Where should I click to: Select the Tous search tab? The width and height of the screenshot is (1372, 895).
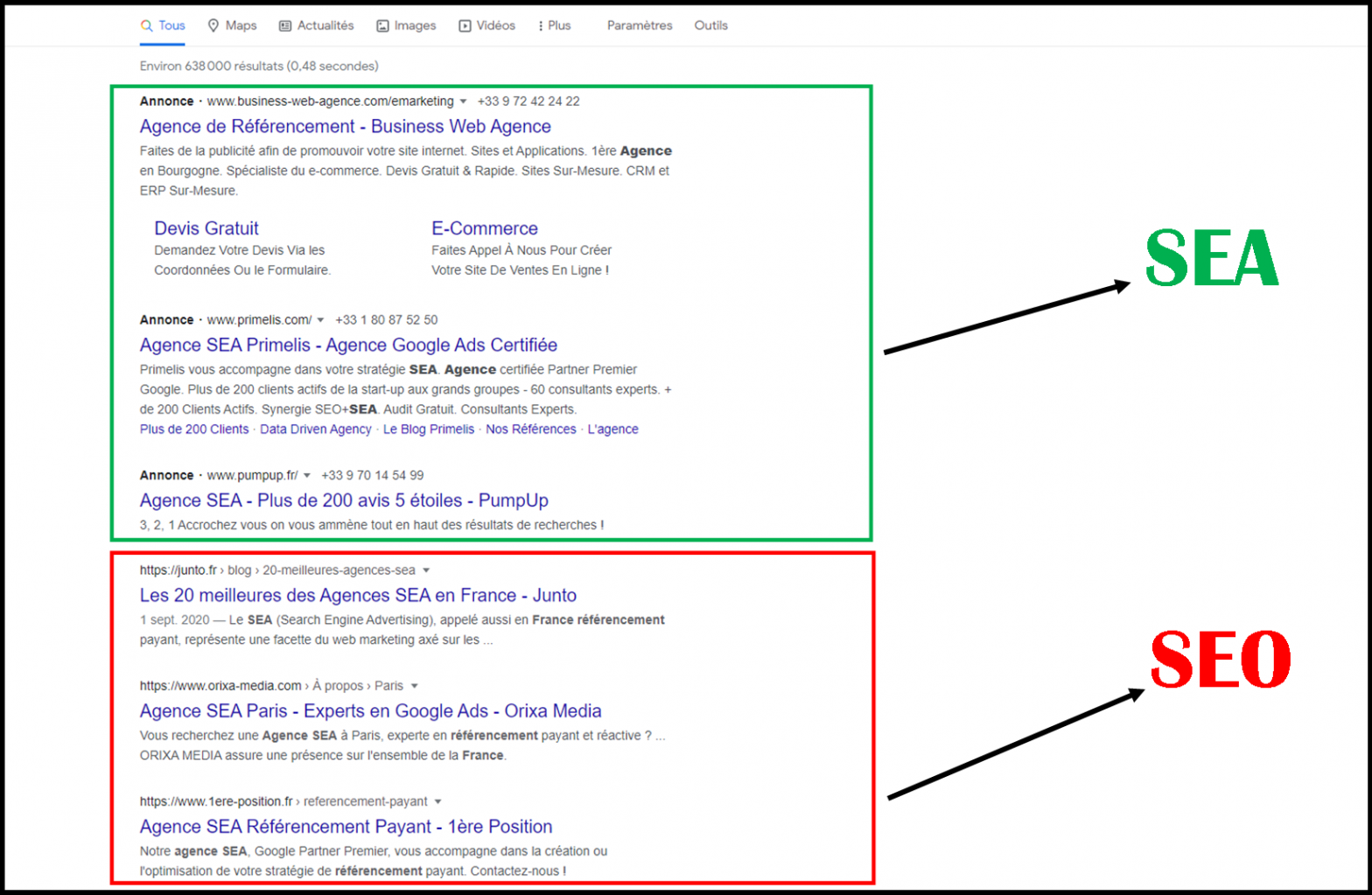point(164,25)
